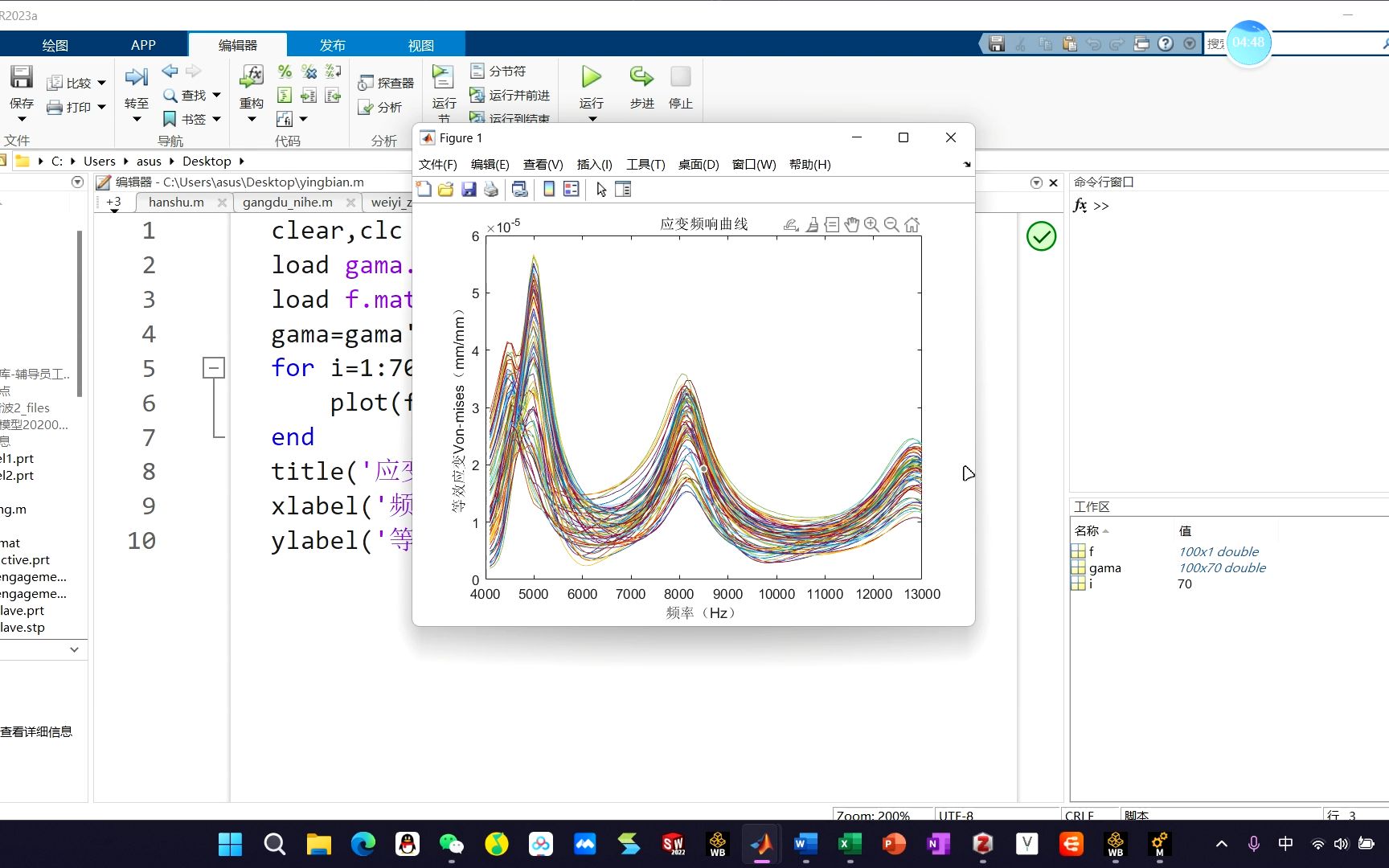This screenshot has height=868, width=1389.
Task: Enable the pan hand tool on the figure
Action: coord(852,224)
